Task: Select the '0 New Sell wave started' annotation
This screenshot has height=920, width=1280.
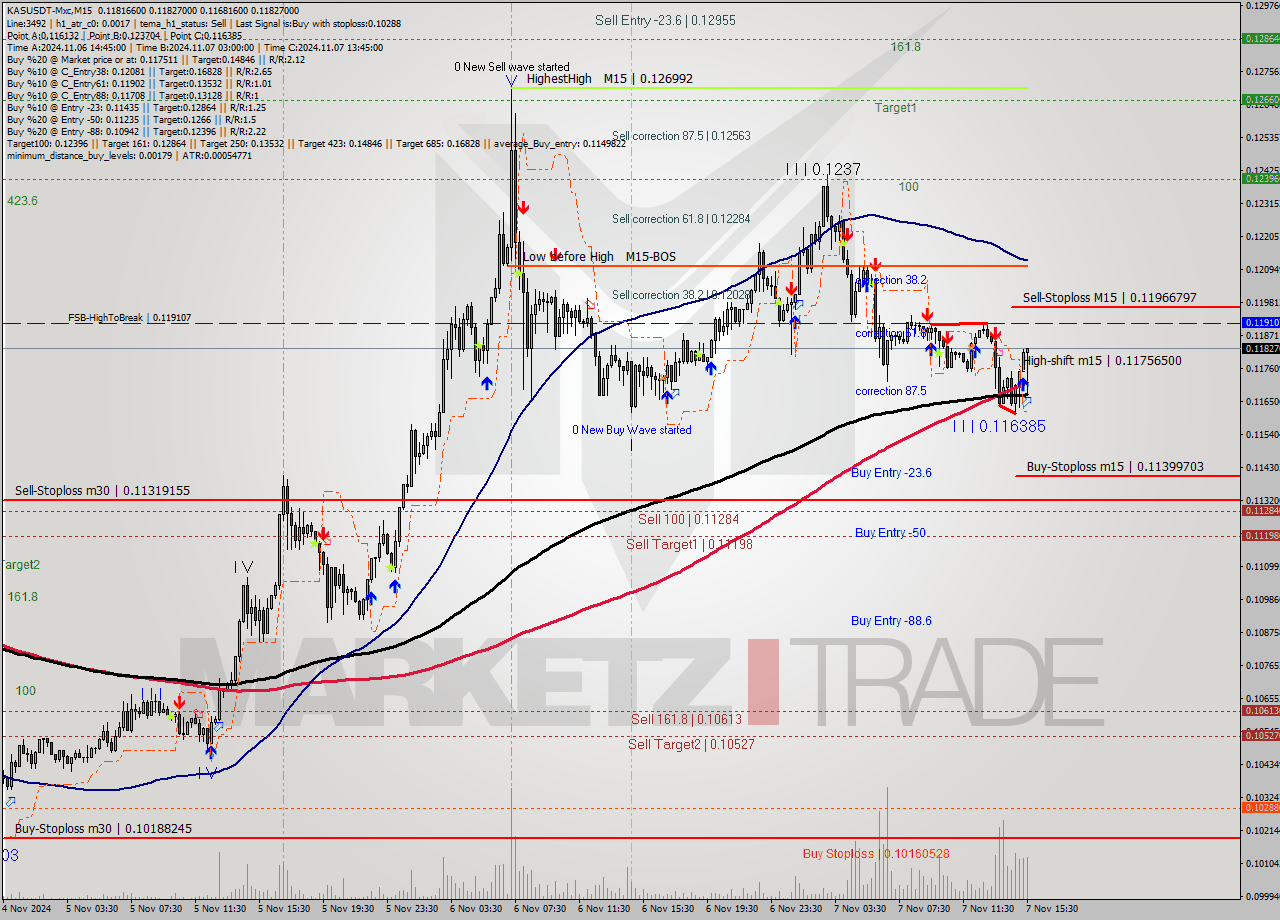Action: [x=511, y=67]
